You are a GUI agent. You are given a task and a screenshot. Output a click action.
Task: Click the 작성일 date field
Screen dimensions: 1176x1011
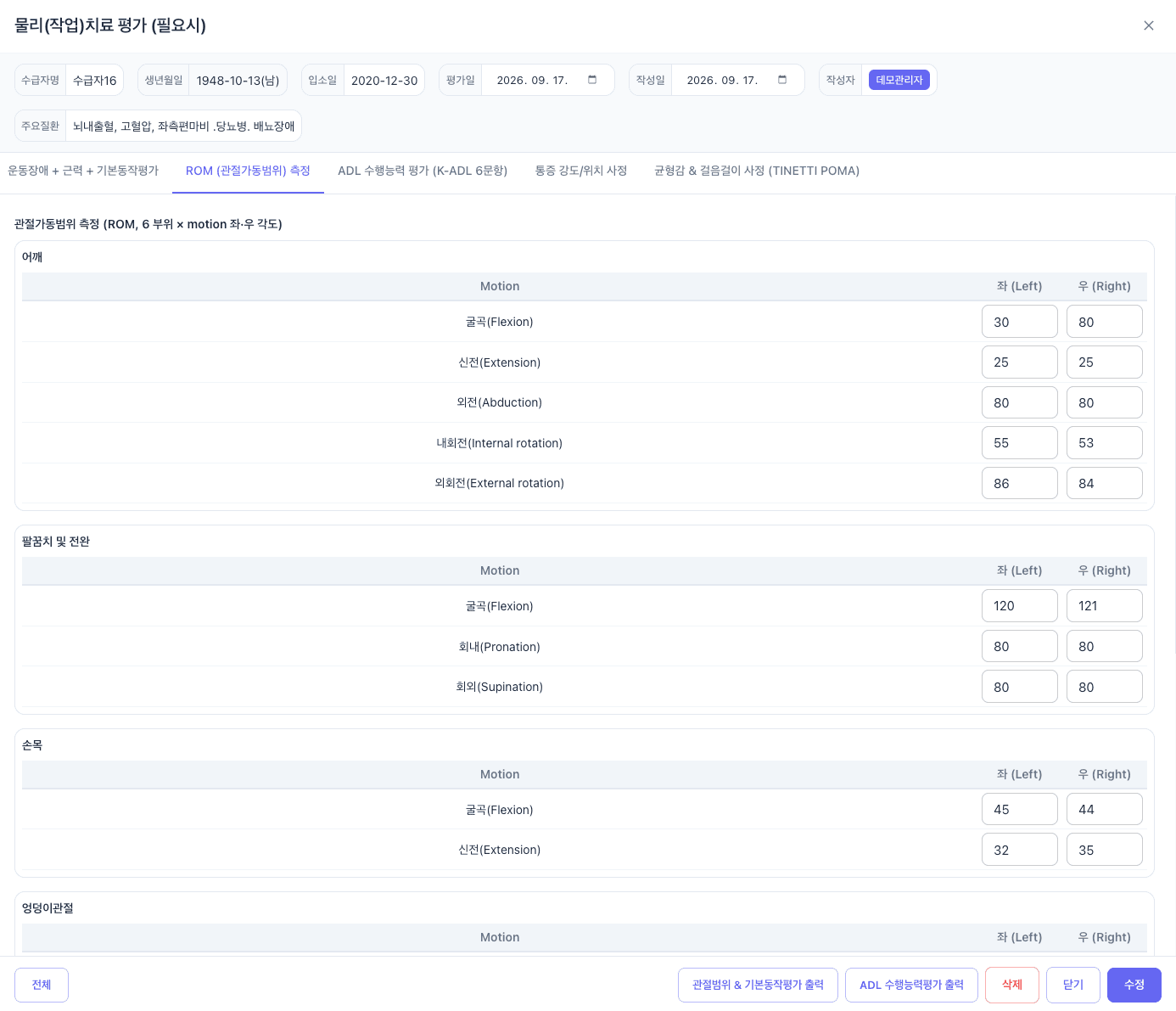[x=737, y=80]
